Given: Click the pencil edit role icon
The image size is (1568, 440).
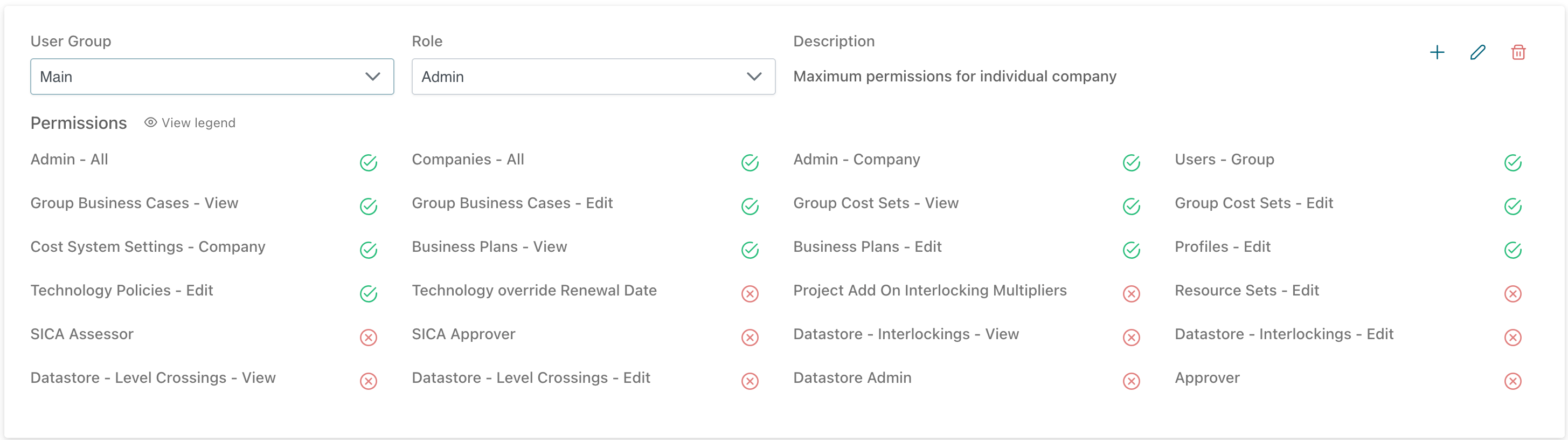Looking at the screenshot, I should [1477, 52].
